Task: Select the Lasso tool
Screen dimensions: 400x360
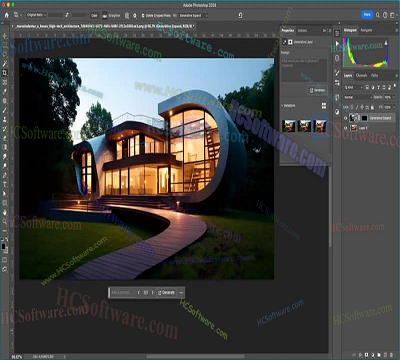Action: [x=5, y=54]
